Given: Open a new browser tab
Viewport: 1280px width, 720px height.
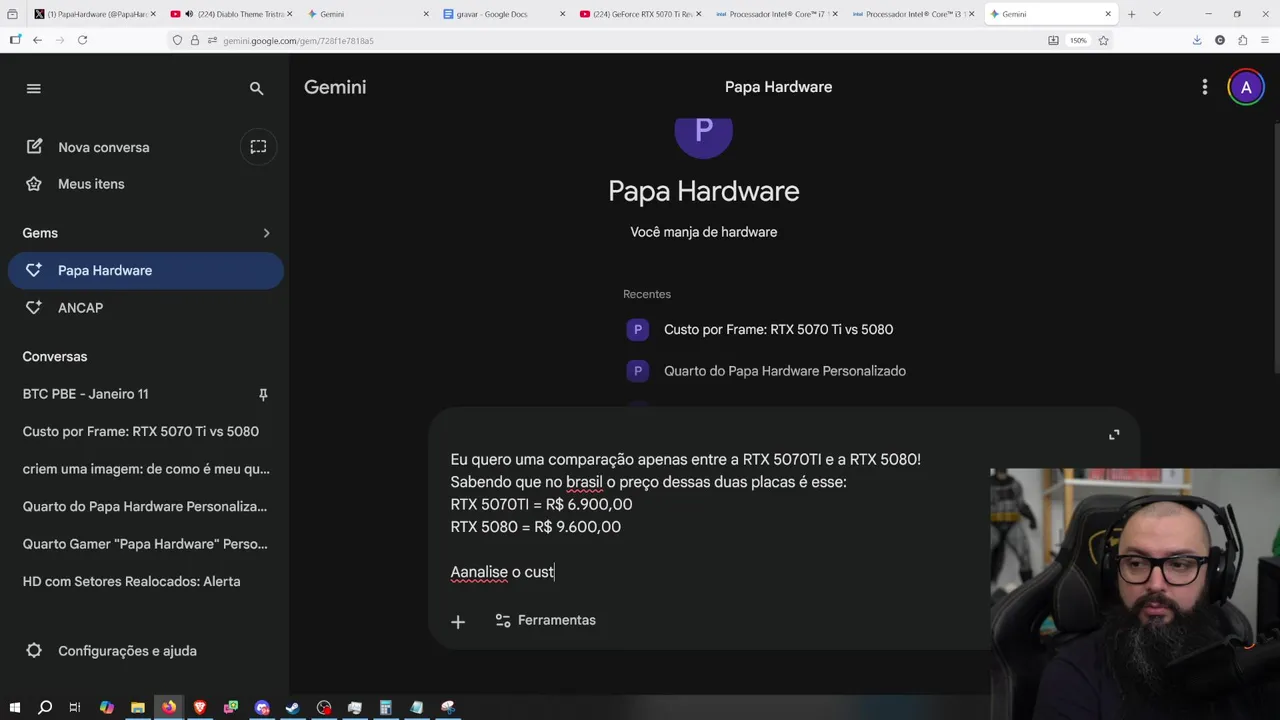Looking at the screenshot, I should [1131, 14].
